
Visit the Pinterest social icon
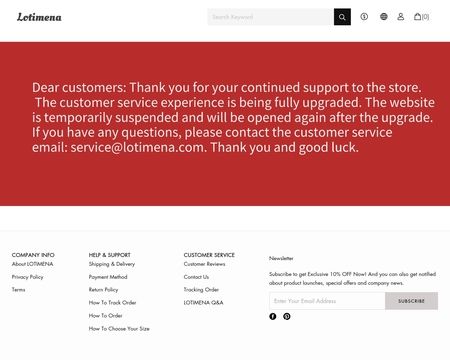coord(287,316)
